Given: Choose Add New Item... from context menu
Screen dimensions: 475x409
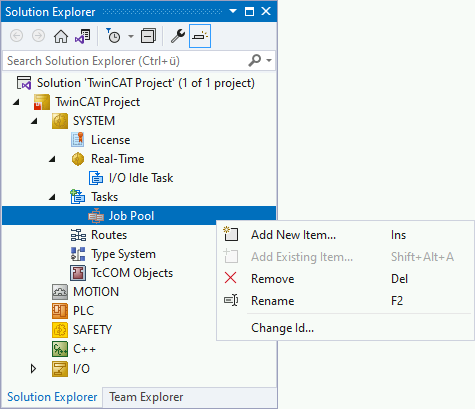Looking at the screenshot, I should 345,235.
